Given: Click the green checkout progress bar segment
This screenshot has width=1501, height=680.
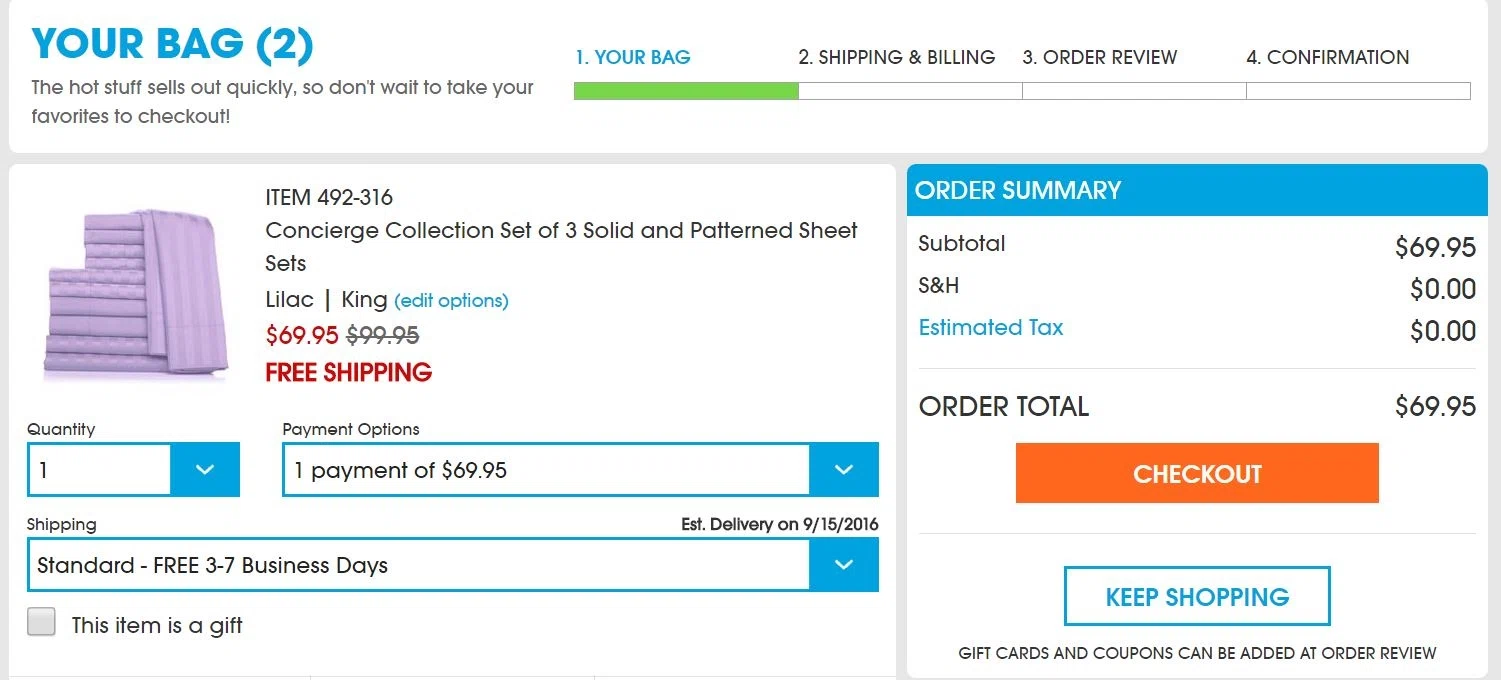Looking at the screenshot, I should (x=686, y=91).
